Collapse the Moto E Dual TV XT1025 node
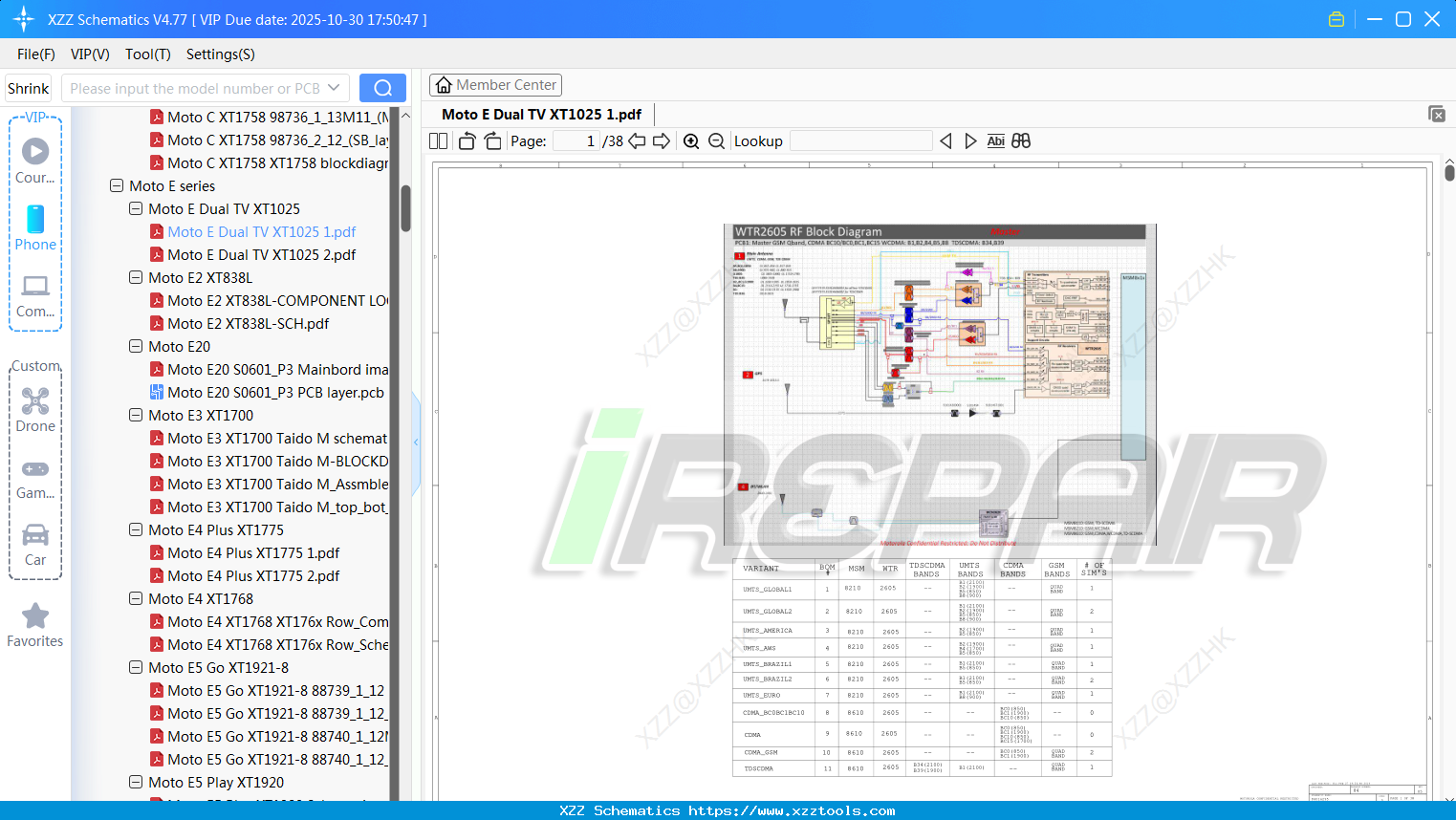The height and width of the screenshot is (820, 1456). 136,208
